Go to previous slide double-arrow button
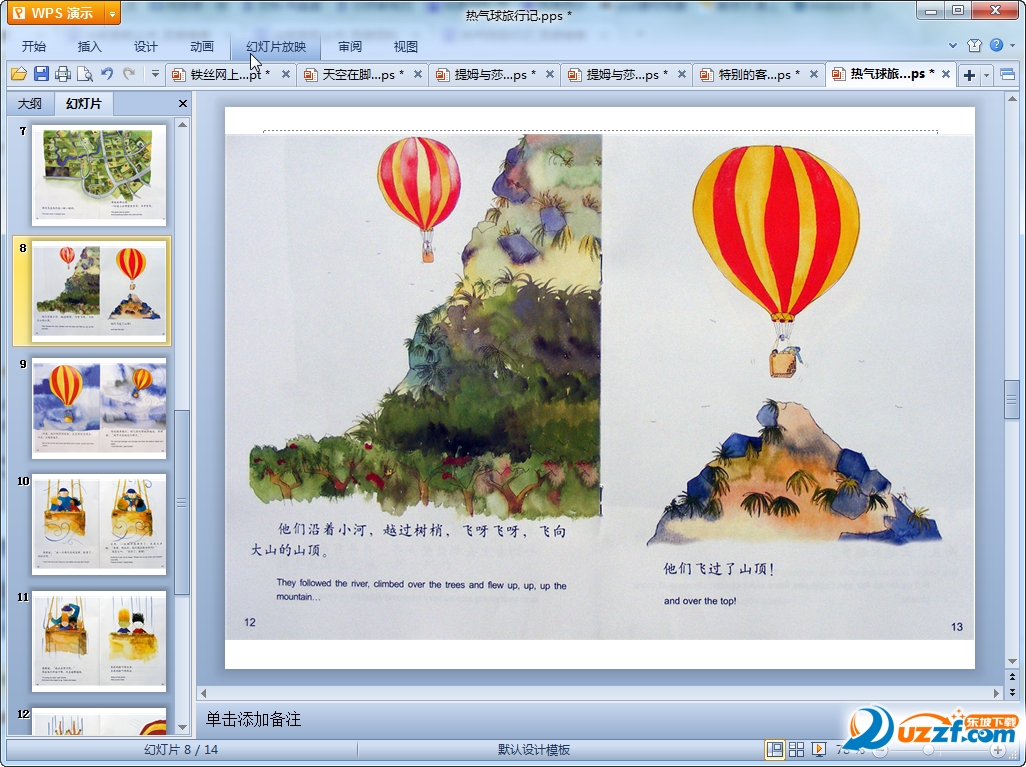The image size is (1026, 767). tap(1012, 677)
